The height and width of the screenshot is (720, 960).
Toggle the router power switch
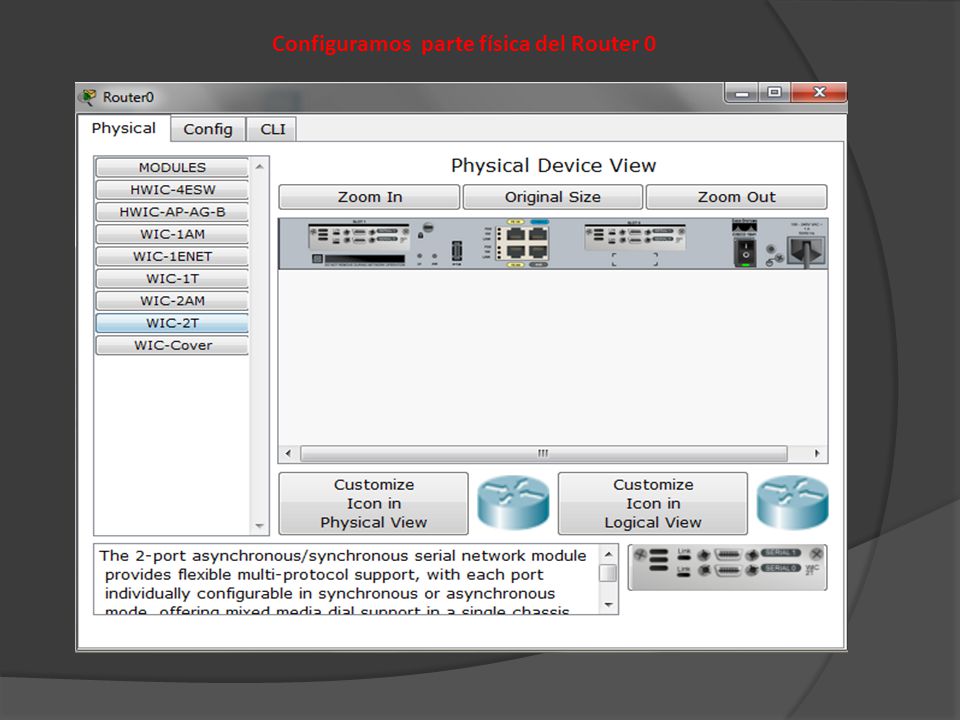[x=745, y=252]
